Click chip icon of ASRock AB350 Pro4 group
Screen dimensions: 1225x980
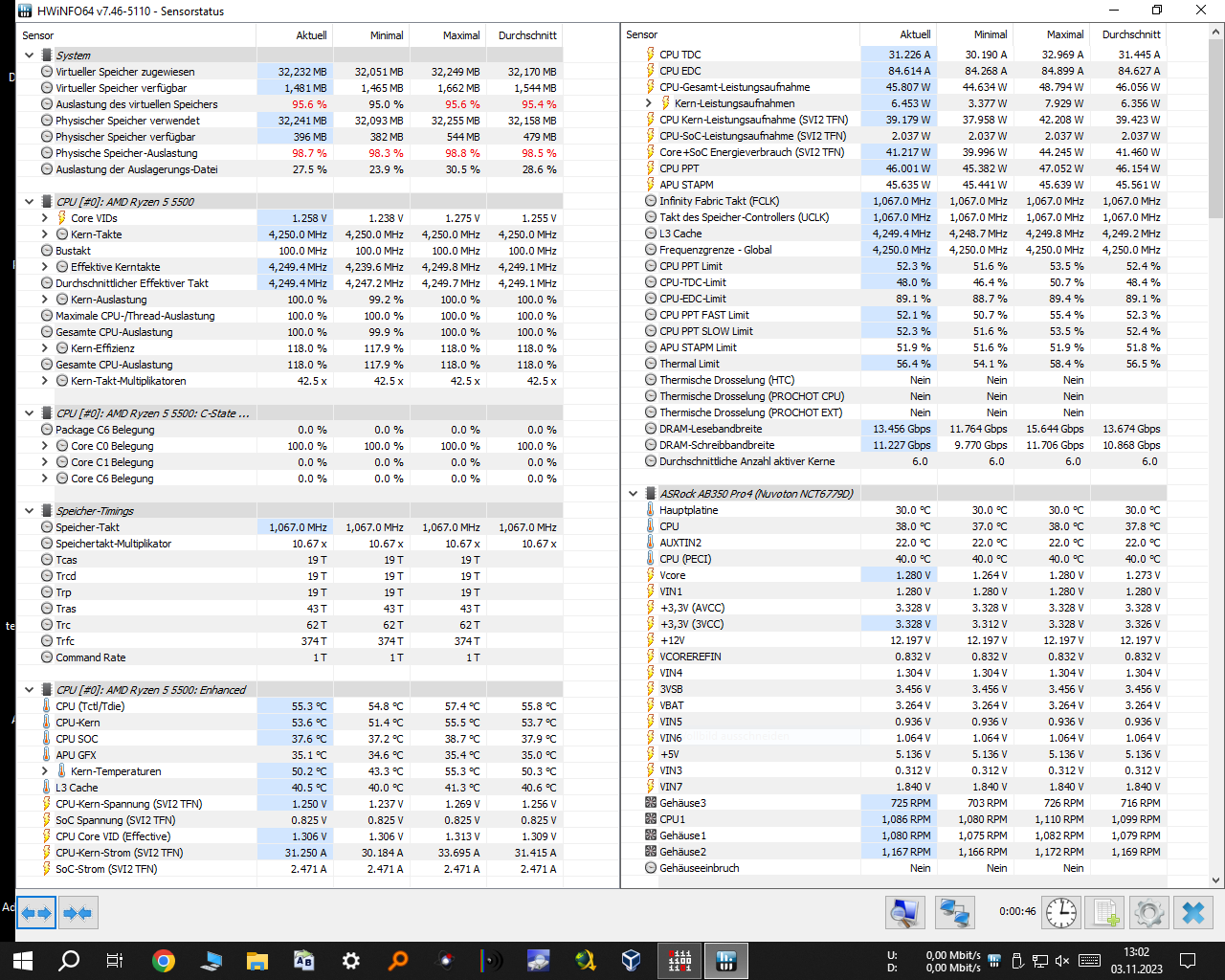651,494
